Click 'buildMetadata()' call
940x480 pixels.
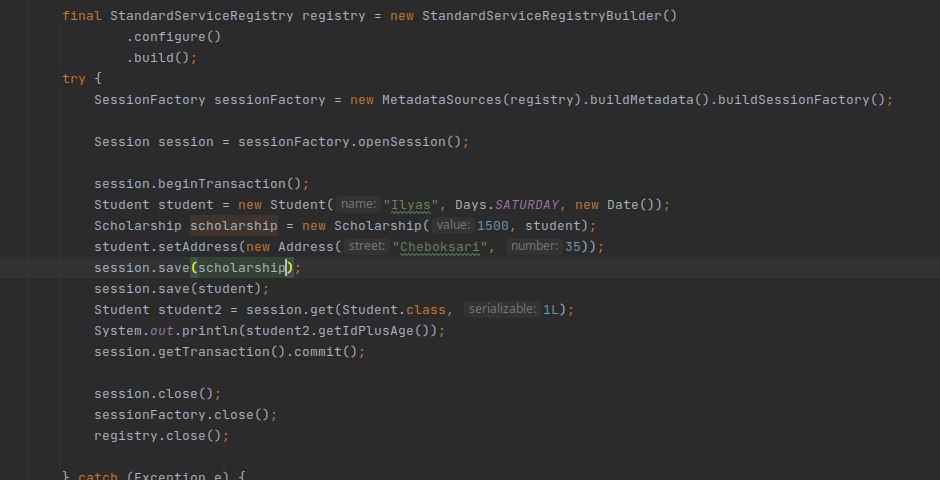coord(650,99)
